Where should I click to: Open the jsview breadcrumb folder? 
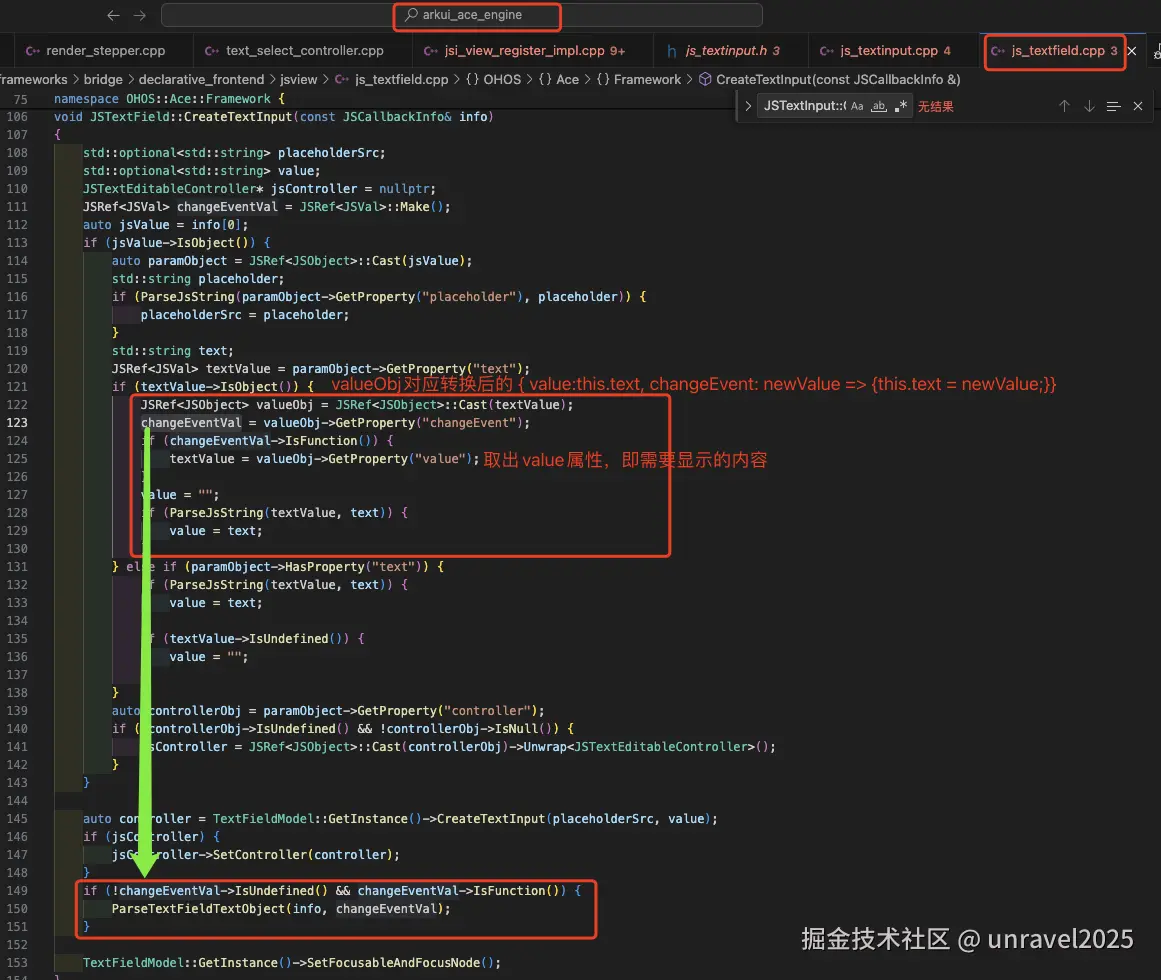pos(298,79)
